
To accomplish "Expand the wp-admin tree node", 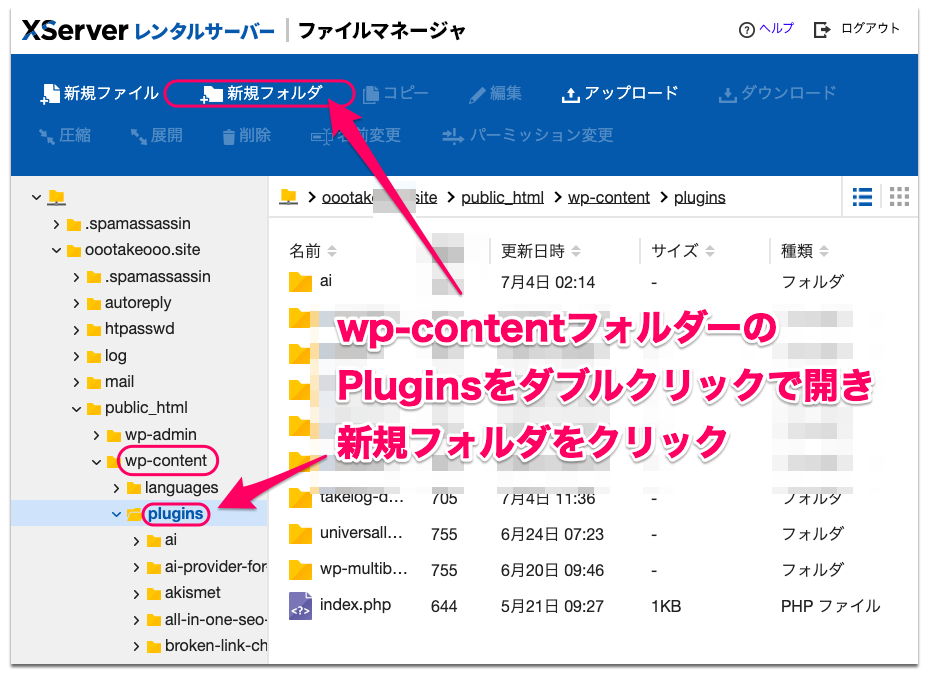I will (x=96, y=436).
